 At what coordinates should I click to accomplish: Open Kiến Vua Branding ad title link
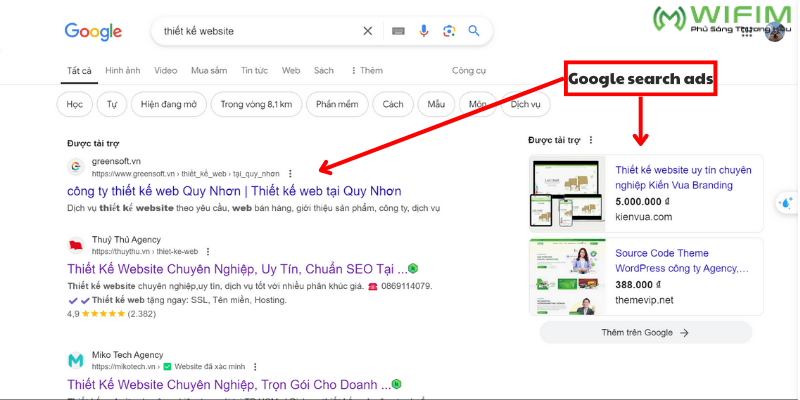pyautogui.click(x=683, y=178)
